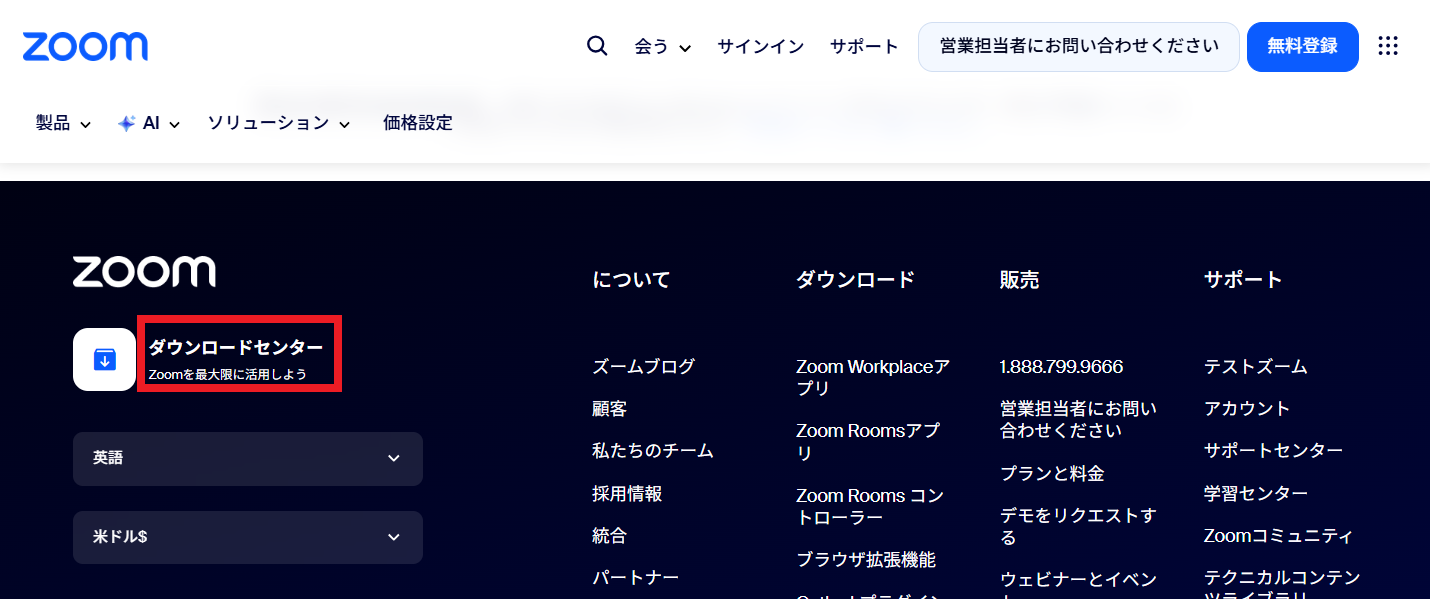Open the nine-dot apps grid icon
This screenshot has height=599, width=1430.
1388,46
